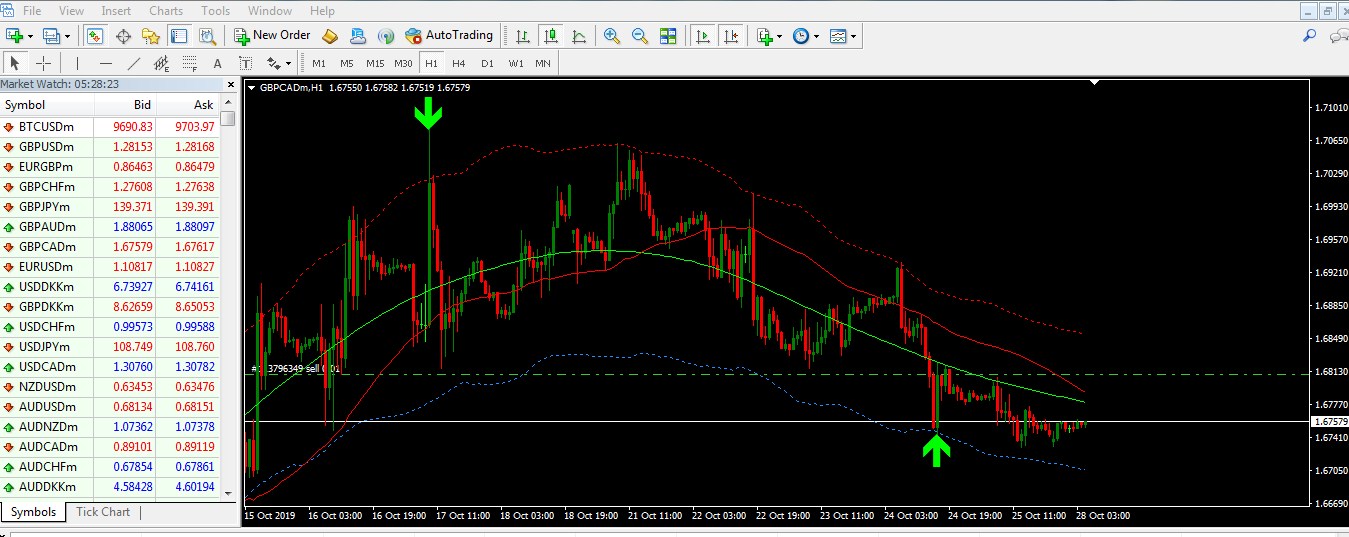Select the Vertical Line drawing tool
The width and height of the screenshot is (1349, 537).
coord(78,63)
